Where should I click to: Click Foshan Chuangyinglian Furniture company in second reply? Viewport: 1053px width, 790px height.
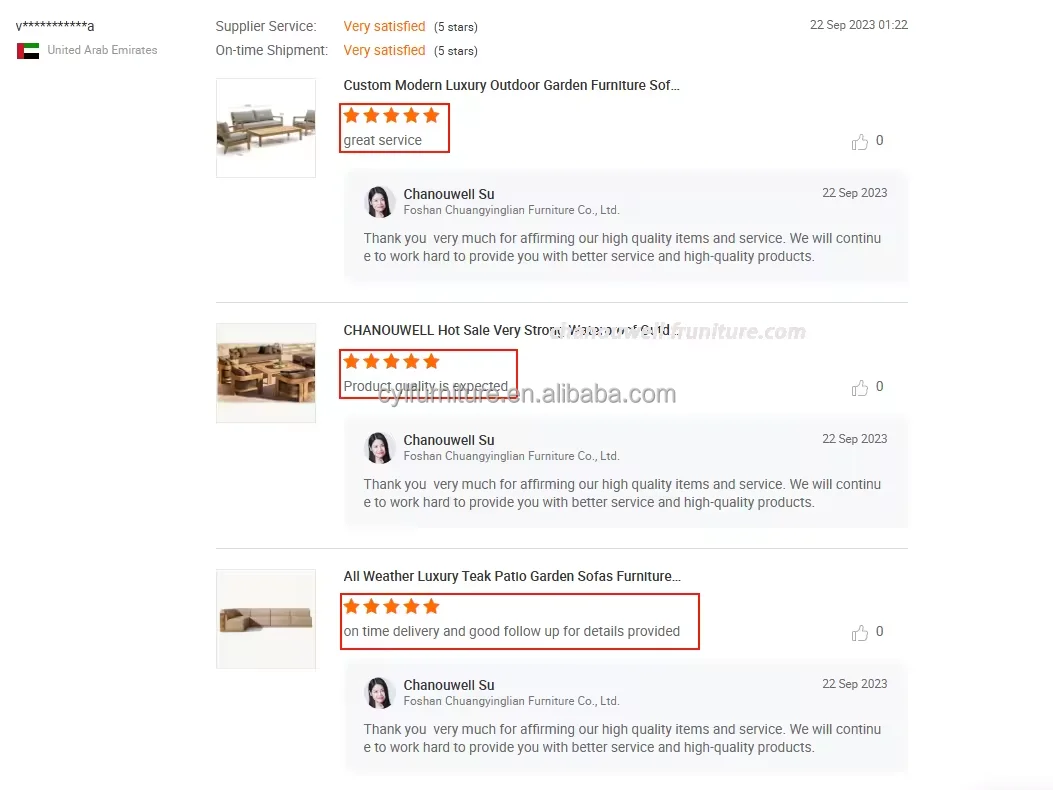pyautogui.click(x=511, y=456)
